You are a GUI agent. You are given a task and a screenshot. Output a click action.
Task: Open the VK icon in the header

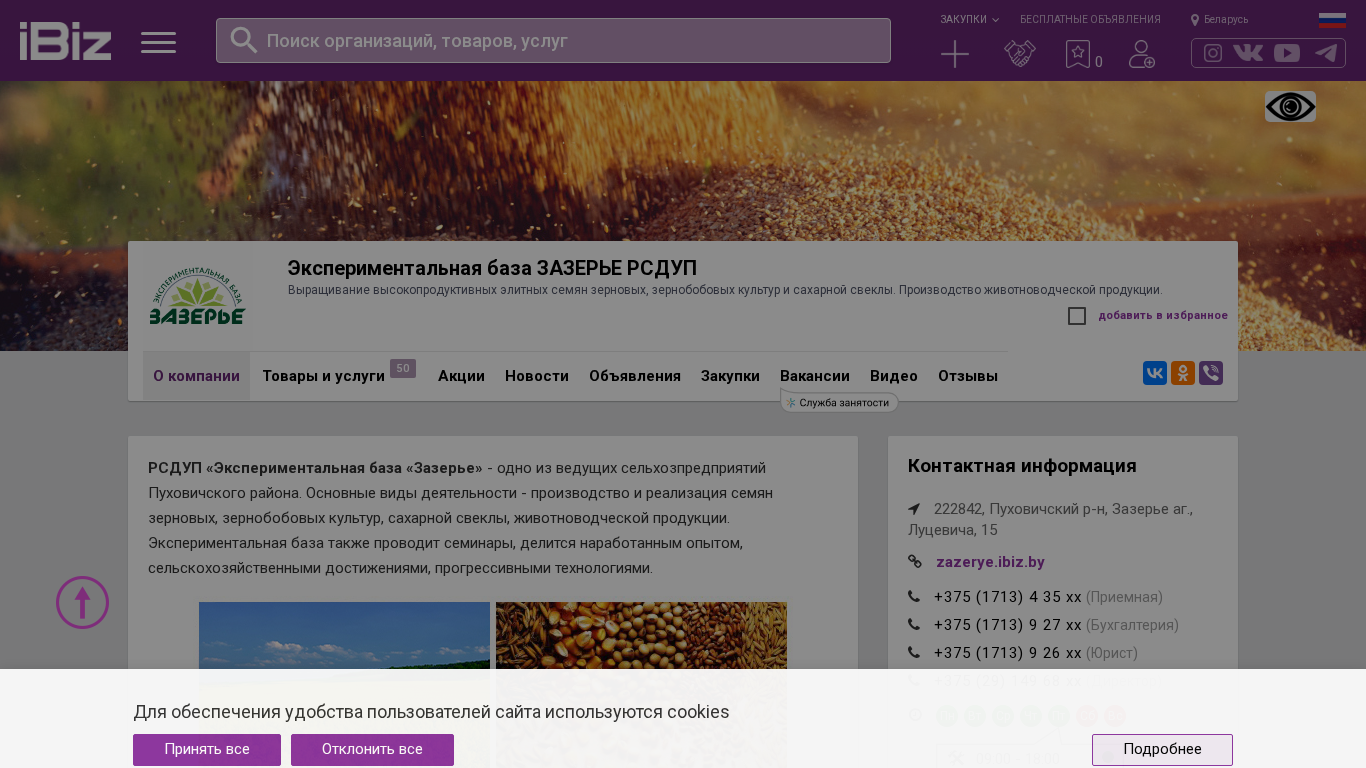(x=1248, y=53)
